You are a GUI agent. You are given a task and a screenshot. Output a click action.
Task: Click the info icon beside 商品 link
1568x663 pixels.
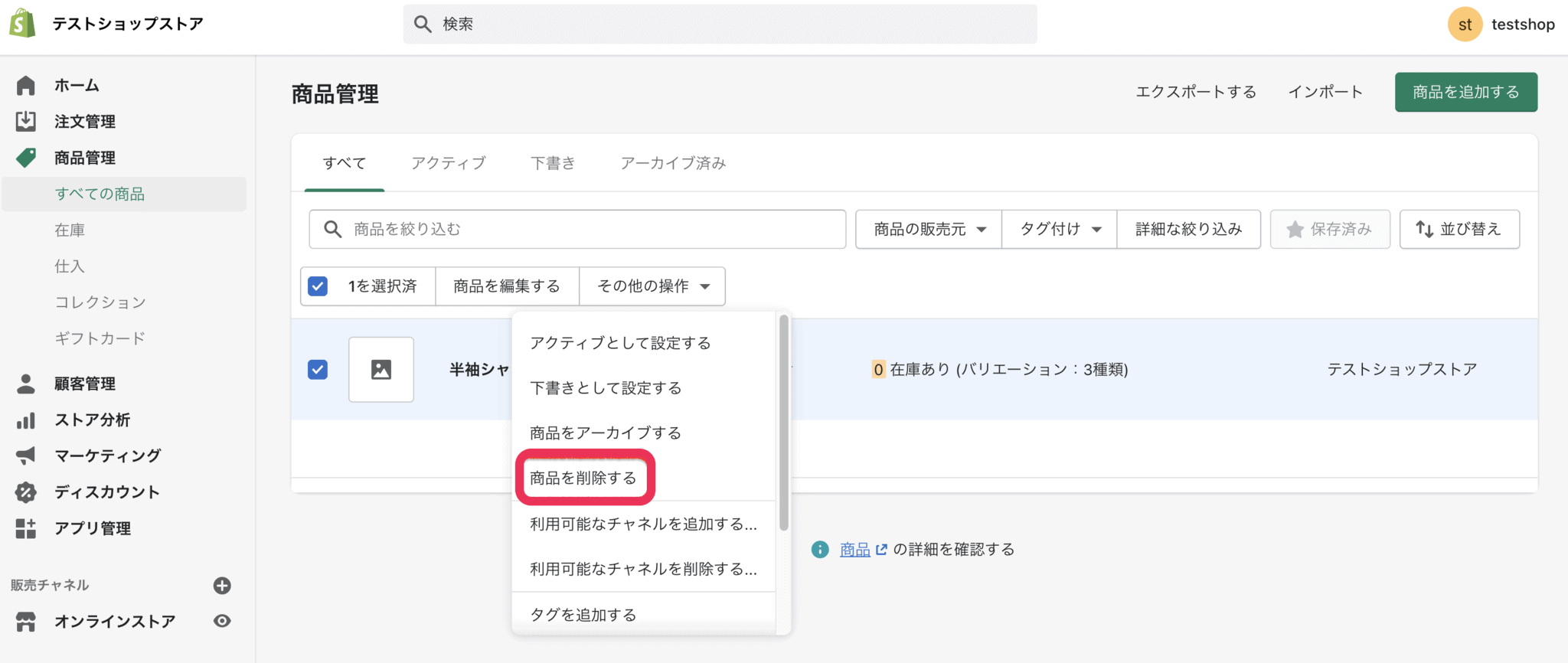point(820,549)
